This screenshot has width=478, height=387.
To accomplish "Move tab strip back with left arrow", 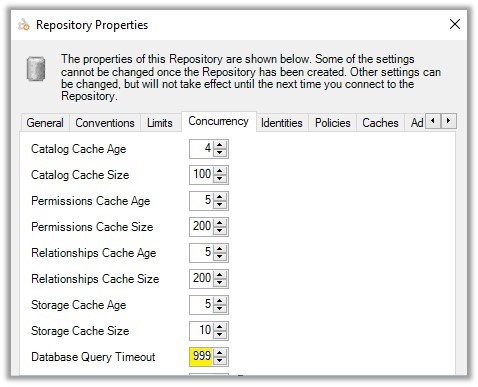I will pos(433,121).
